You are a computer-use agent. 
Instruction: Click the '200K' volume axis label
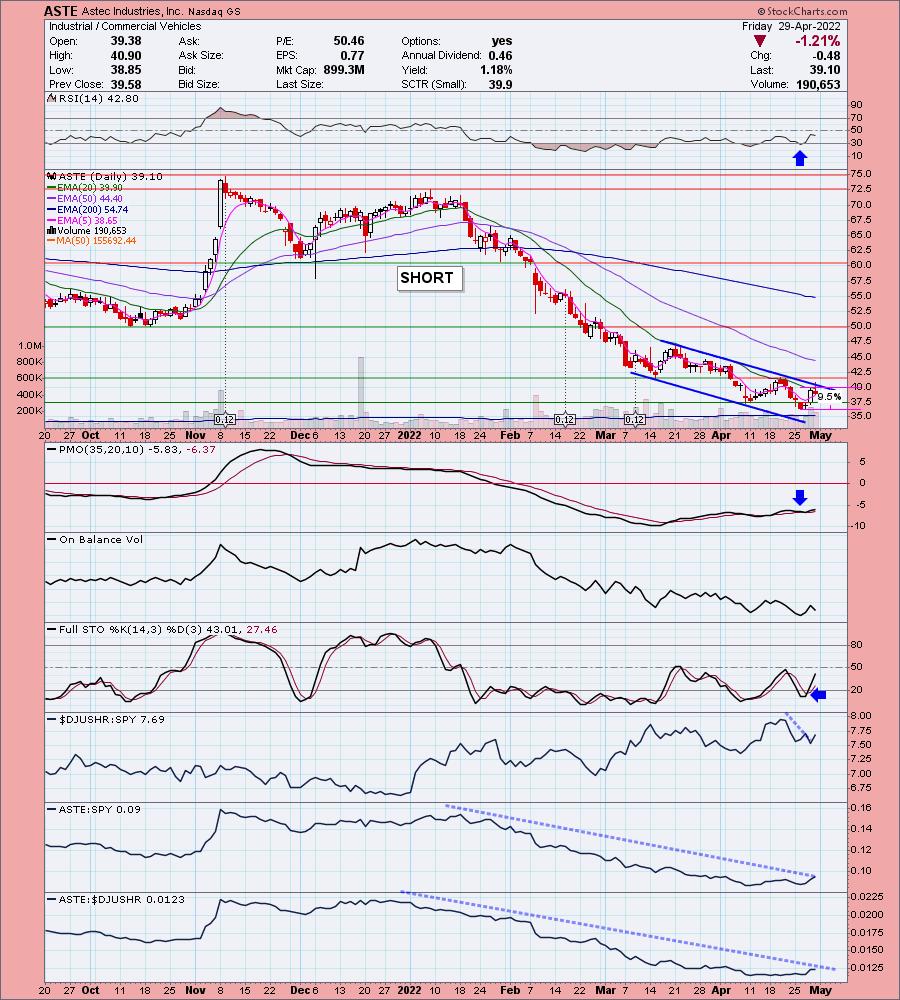(30, 411)
